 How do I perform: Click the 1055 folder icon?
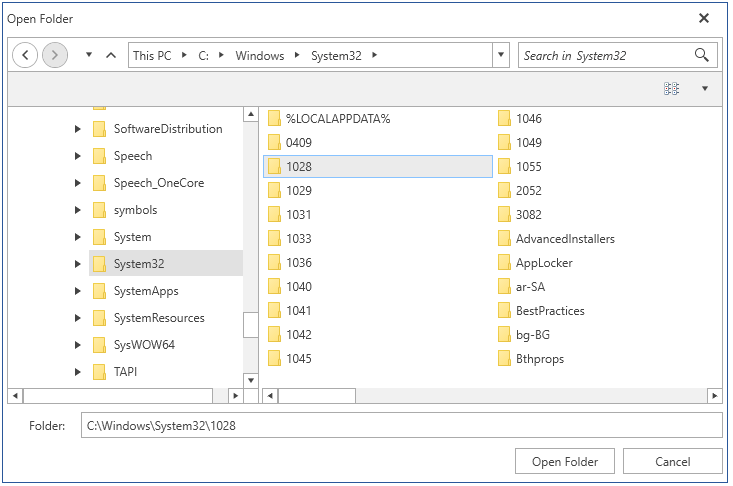tap(504, 166)
